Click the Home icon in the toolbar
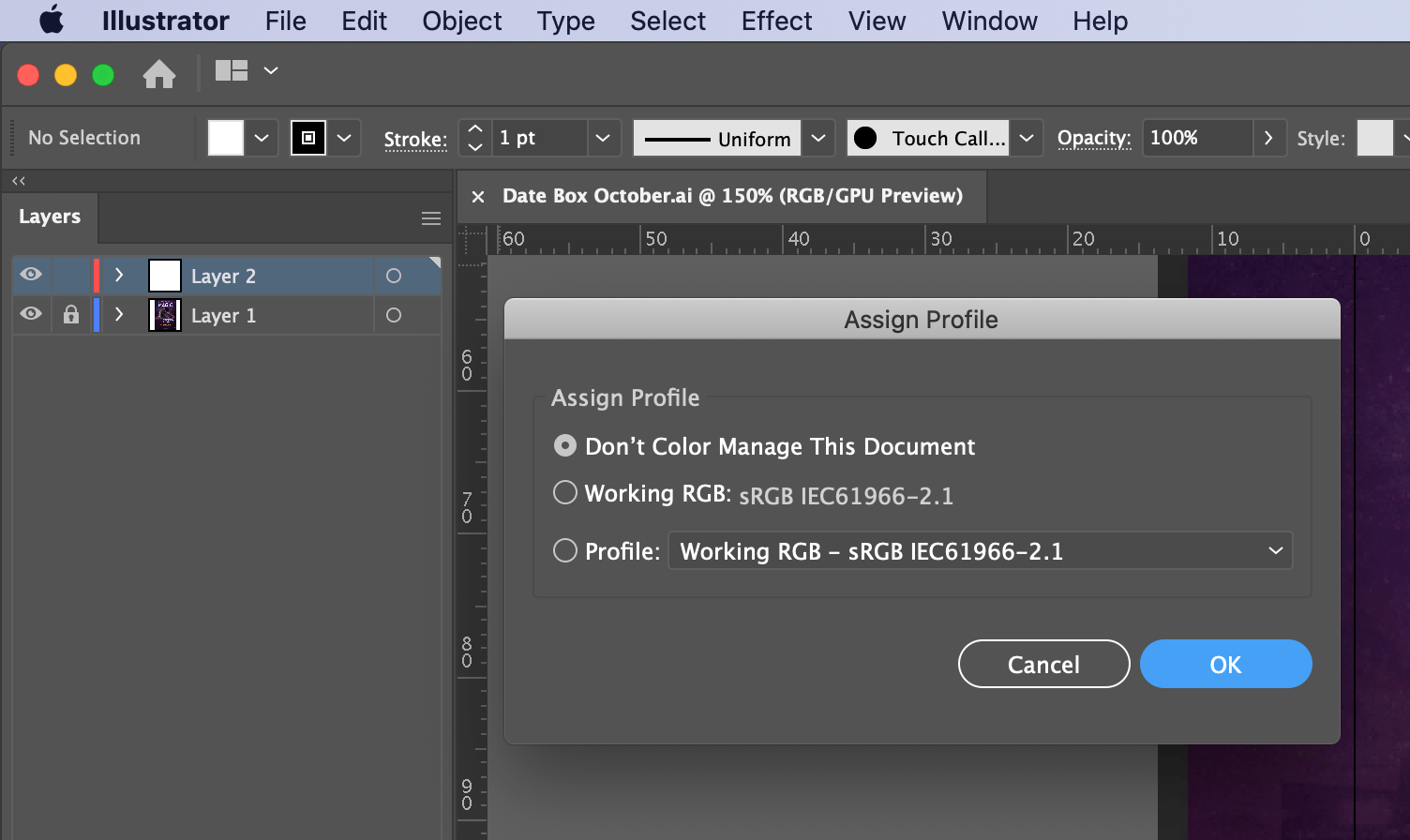The image size is (1410, 840). (x=159, y=72)
